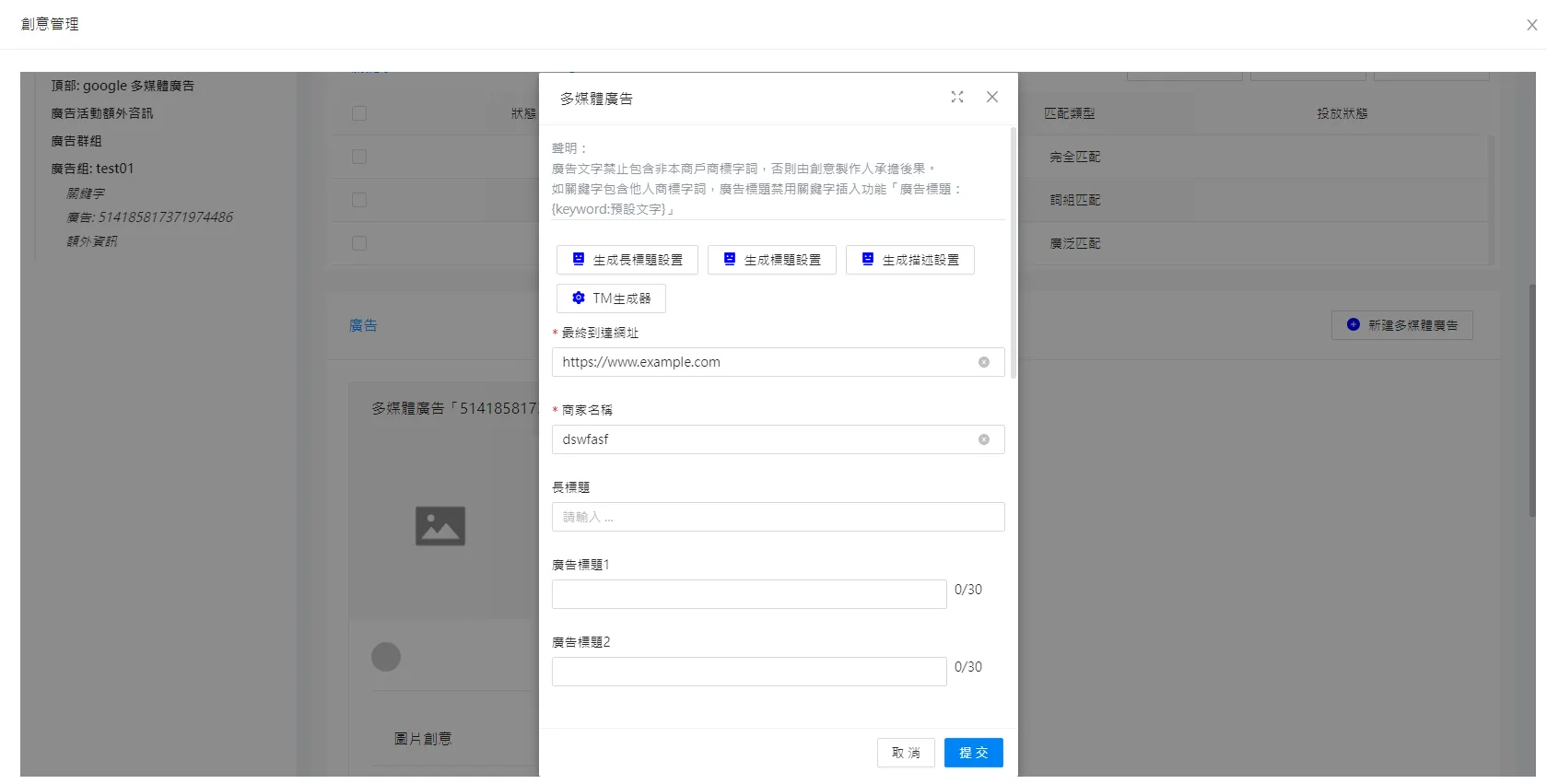Open the TM生成器 tool
The width and height of the screenshot is (1547, 784).
tap(611, 298)
